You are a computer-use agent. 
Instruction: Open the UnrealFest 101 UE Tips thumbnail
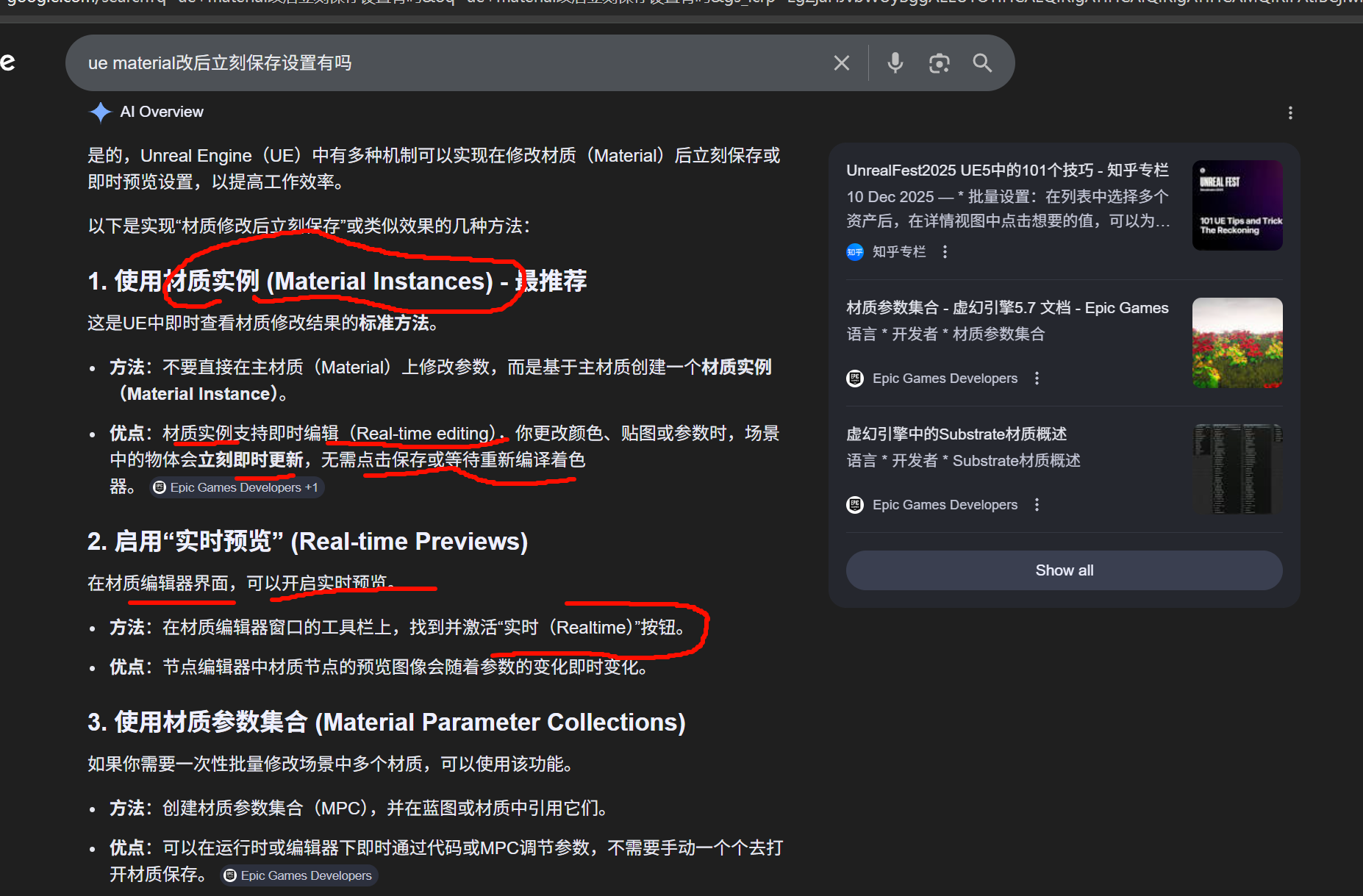(x=1237, y=205)
